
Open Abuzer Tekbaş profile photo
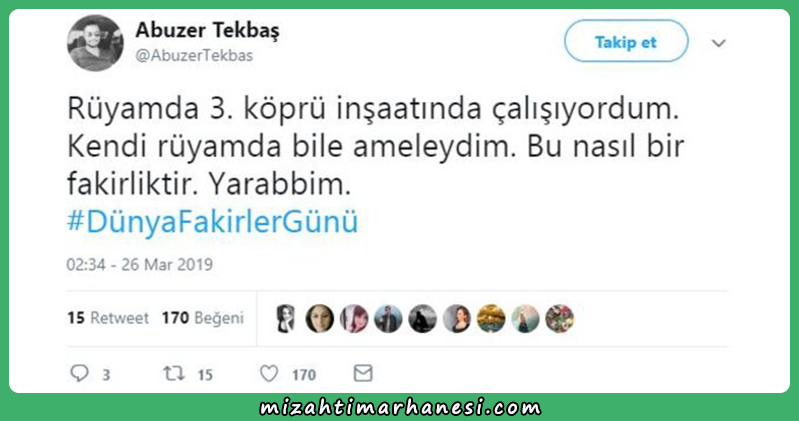[95, 43]
